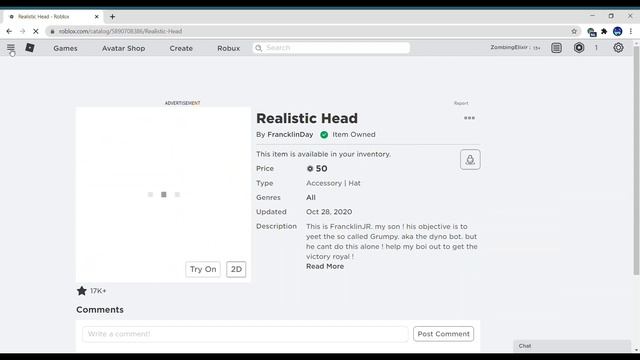Open the ZombingElixir username link
640x360 pixels.
pyautogui.click(x=509, y=47)
